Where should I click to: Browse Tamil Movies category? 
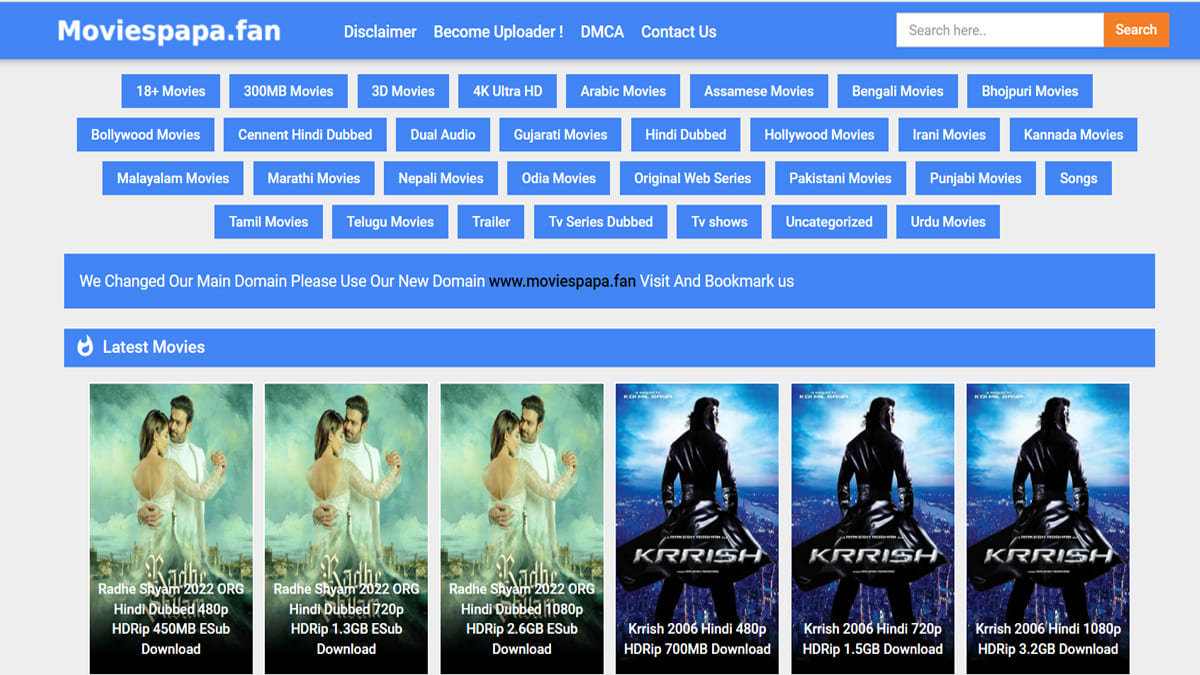(x=269, y=222)
